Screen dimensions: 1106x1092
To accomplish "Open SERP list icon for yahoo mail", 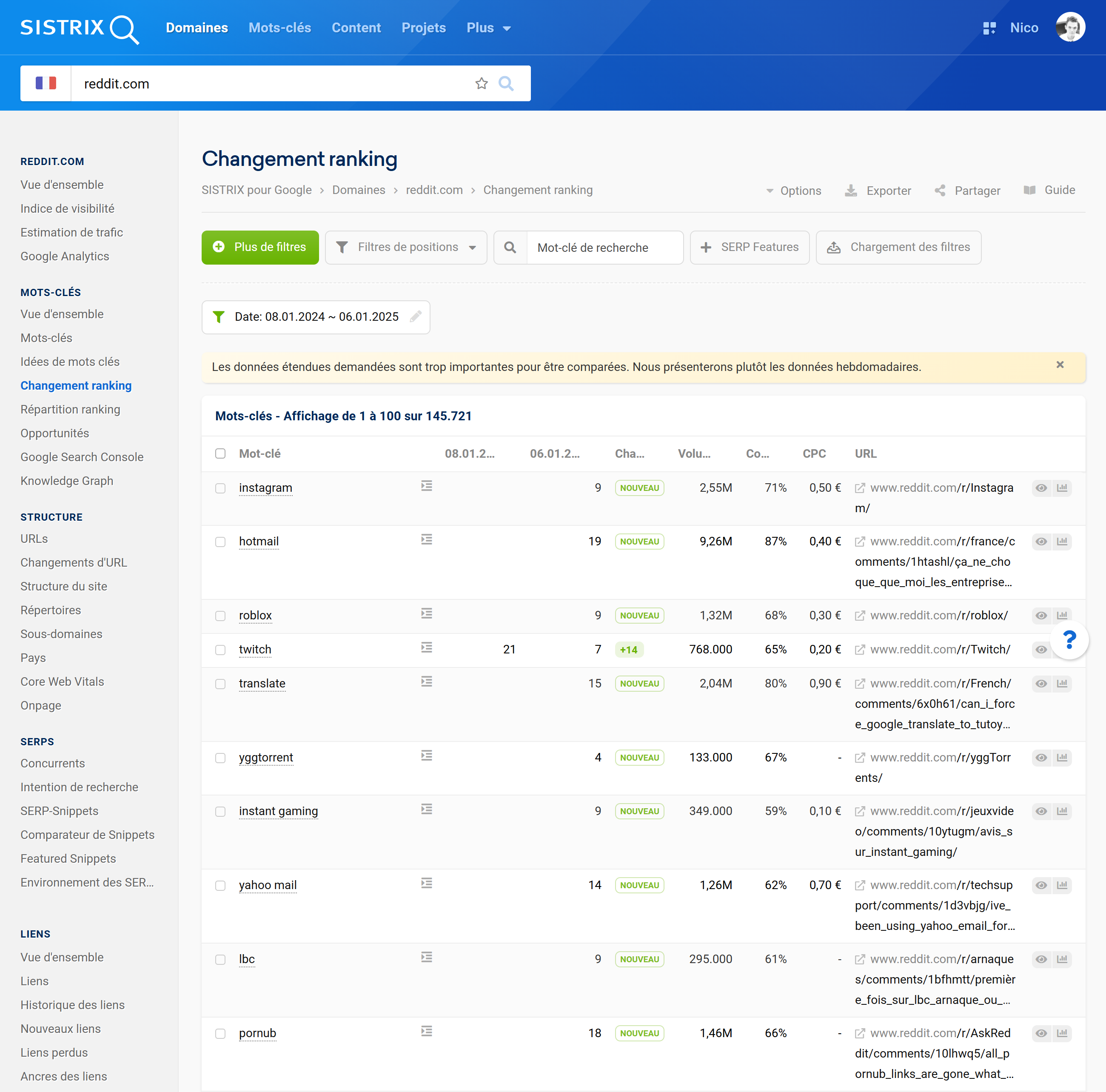I will [427, 884].
